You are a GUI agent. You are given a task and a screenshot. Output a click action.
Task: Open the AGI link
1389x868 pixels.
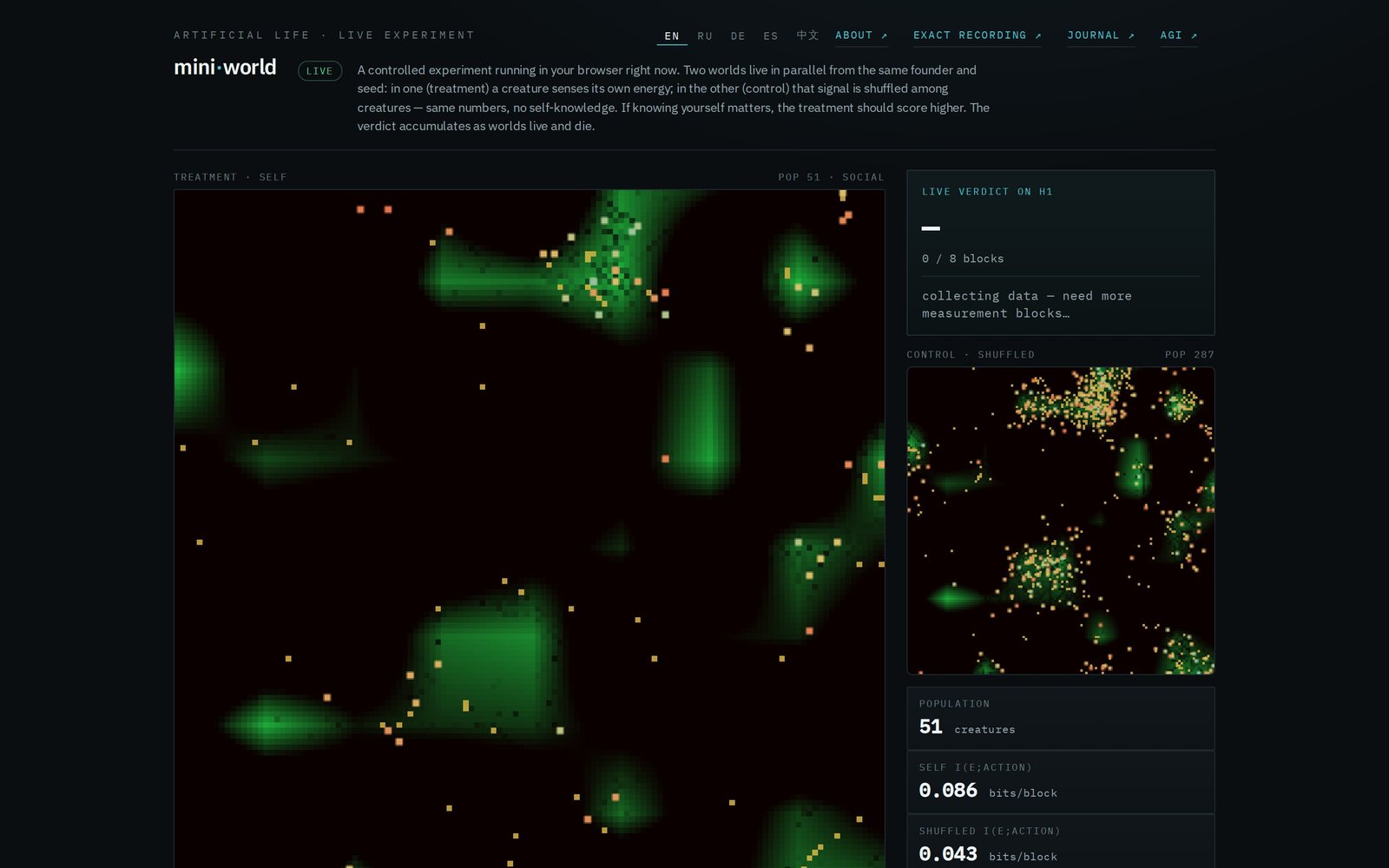(1179, 36)
